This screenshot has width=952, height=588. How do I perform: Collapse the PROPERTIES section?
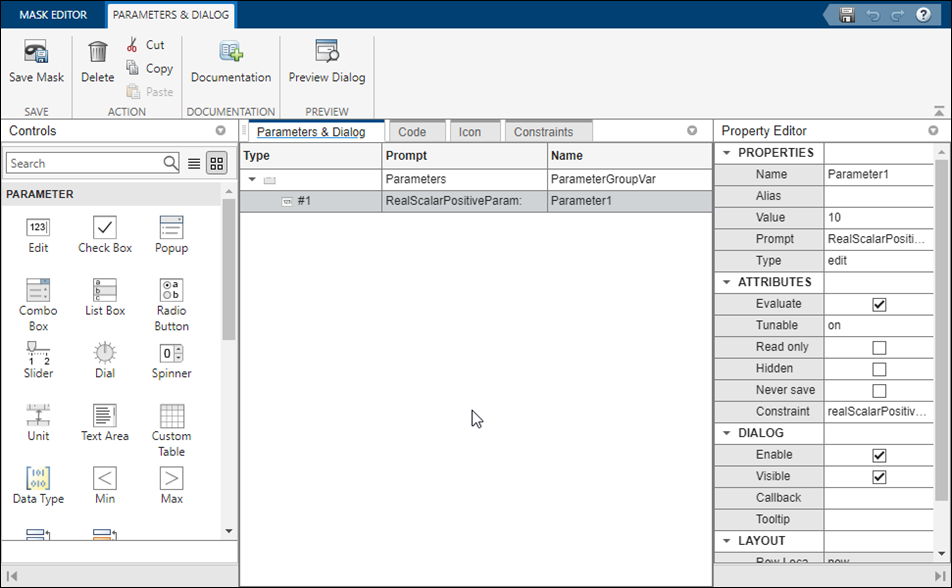[x=723, y=152]
